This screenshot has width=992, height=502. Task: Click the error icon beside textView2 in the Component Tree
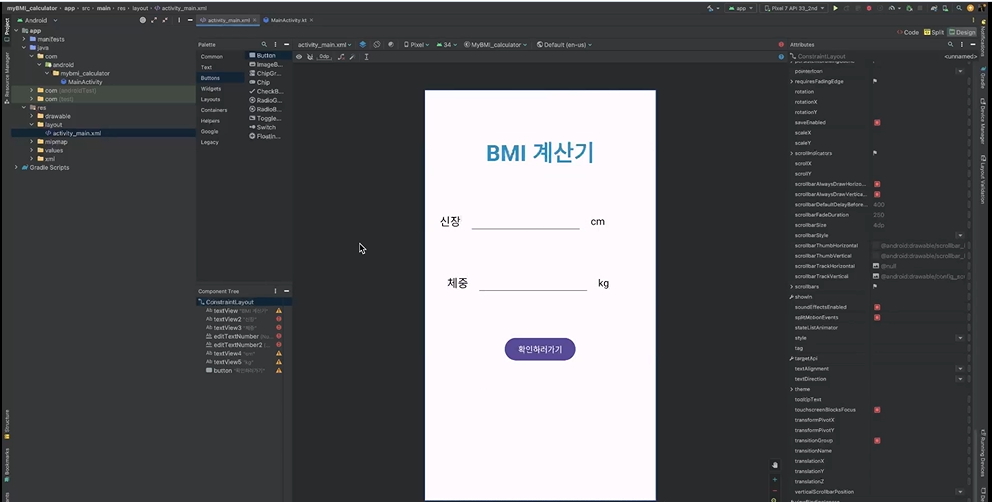point(278,319)
